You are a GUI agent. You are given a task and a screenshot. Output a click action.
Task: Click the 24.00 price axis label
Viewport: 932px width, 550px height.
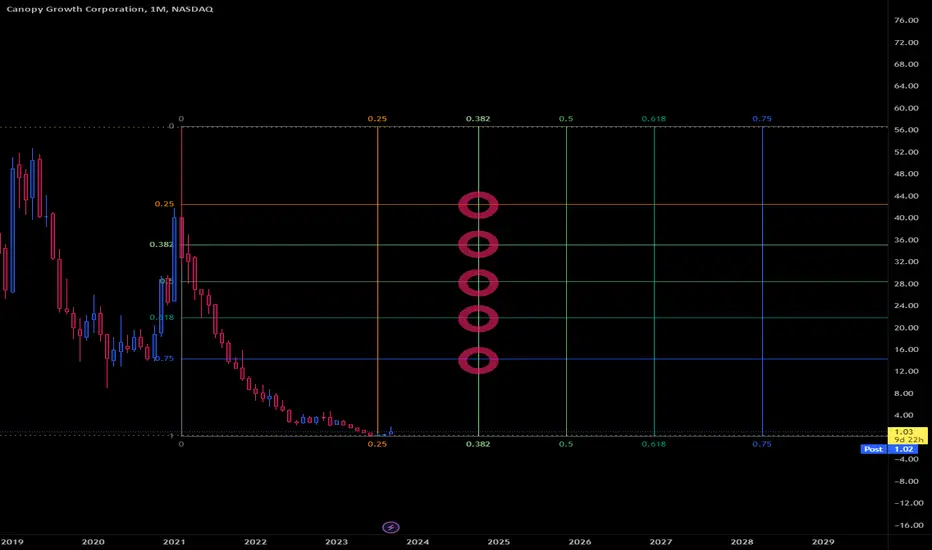pos(906,306)
